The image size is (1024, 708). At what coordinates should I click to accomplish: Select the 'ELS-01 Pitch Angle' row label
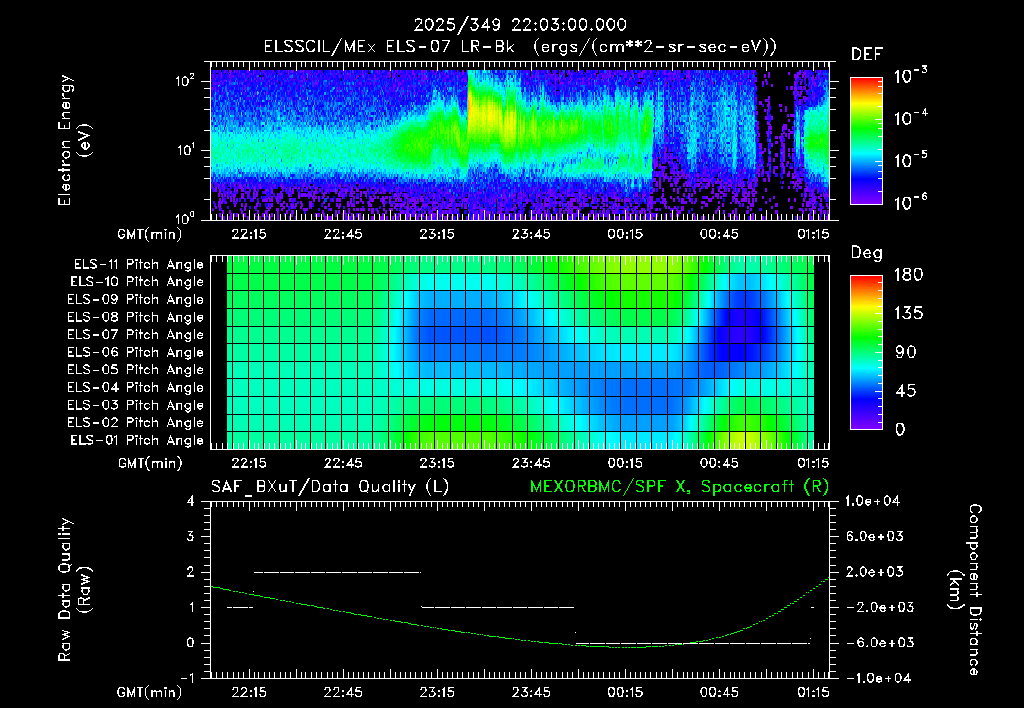(137, 440)
